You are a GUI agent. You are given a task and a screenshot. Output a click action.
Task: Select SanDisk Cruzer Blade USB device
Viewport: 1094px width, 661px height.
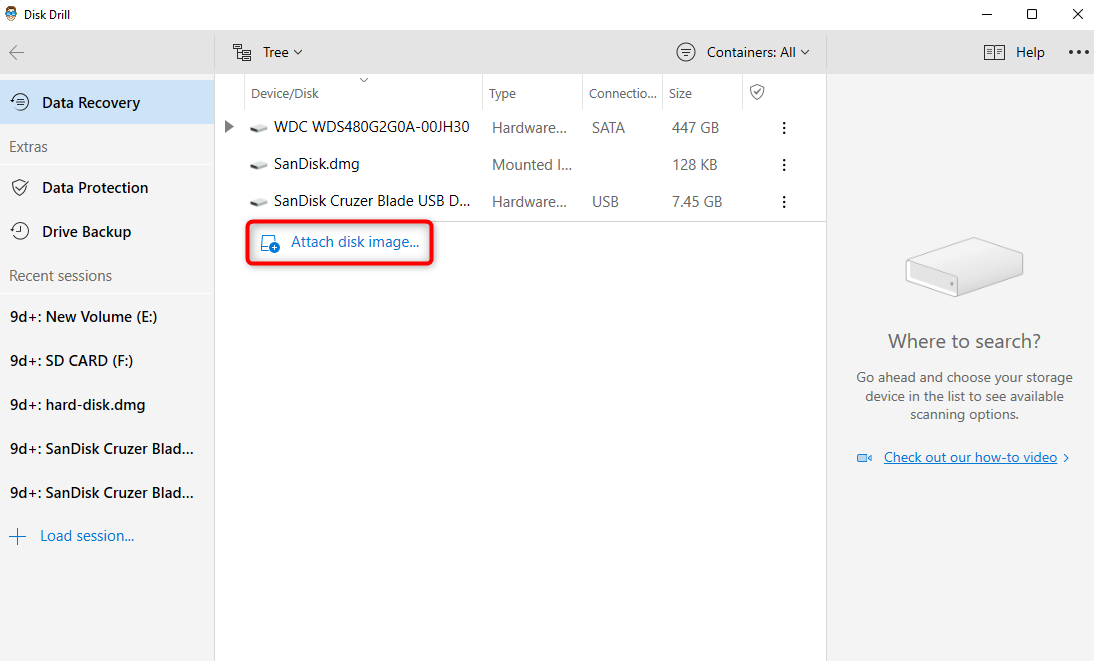pos(372,201)
